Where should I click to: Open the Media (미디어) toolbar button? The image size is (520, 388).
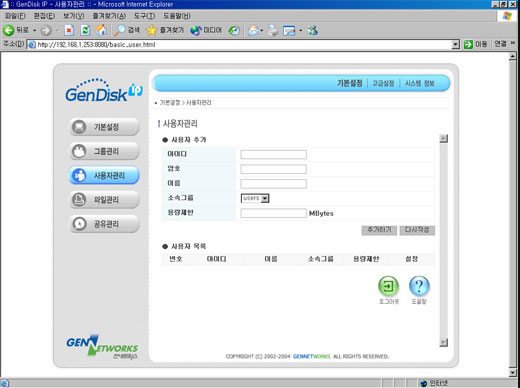[x=206, y=30]
